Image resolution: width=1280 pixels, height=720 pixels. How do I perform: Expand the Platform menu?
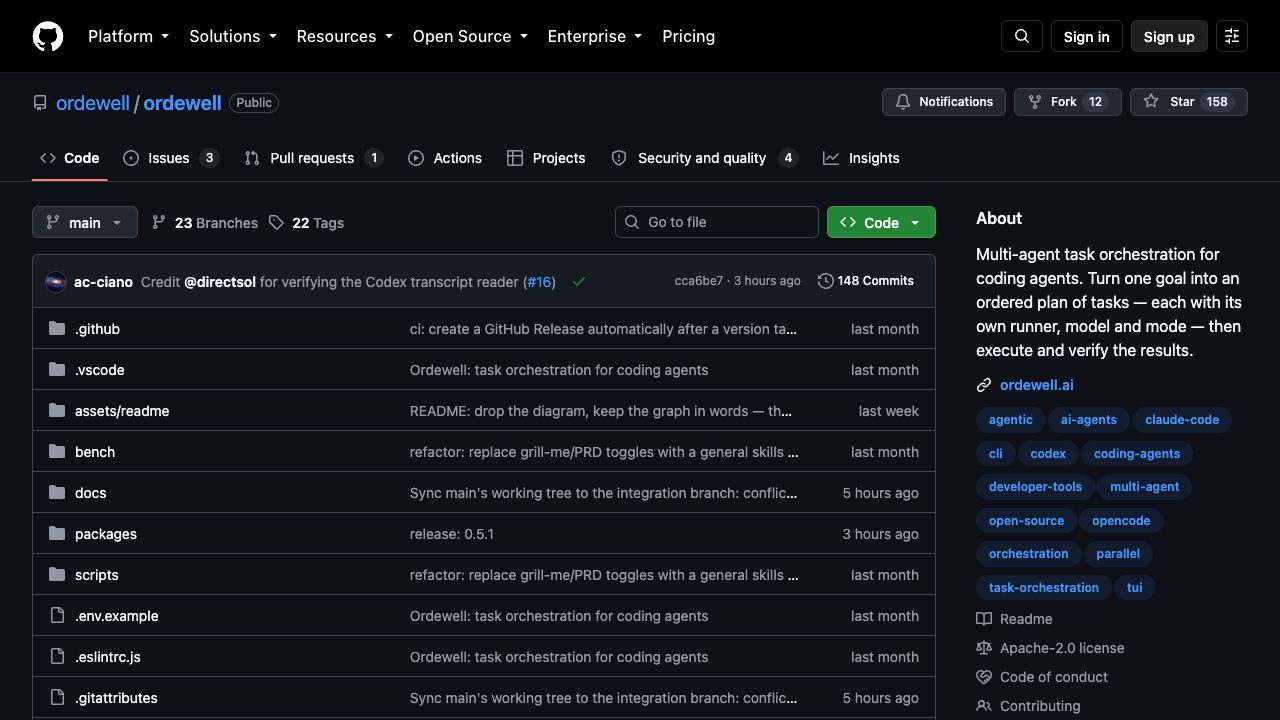[129, 36]
